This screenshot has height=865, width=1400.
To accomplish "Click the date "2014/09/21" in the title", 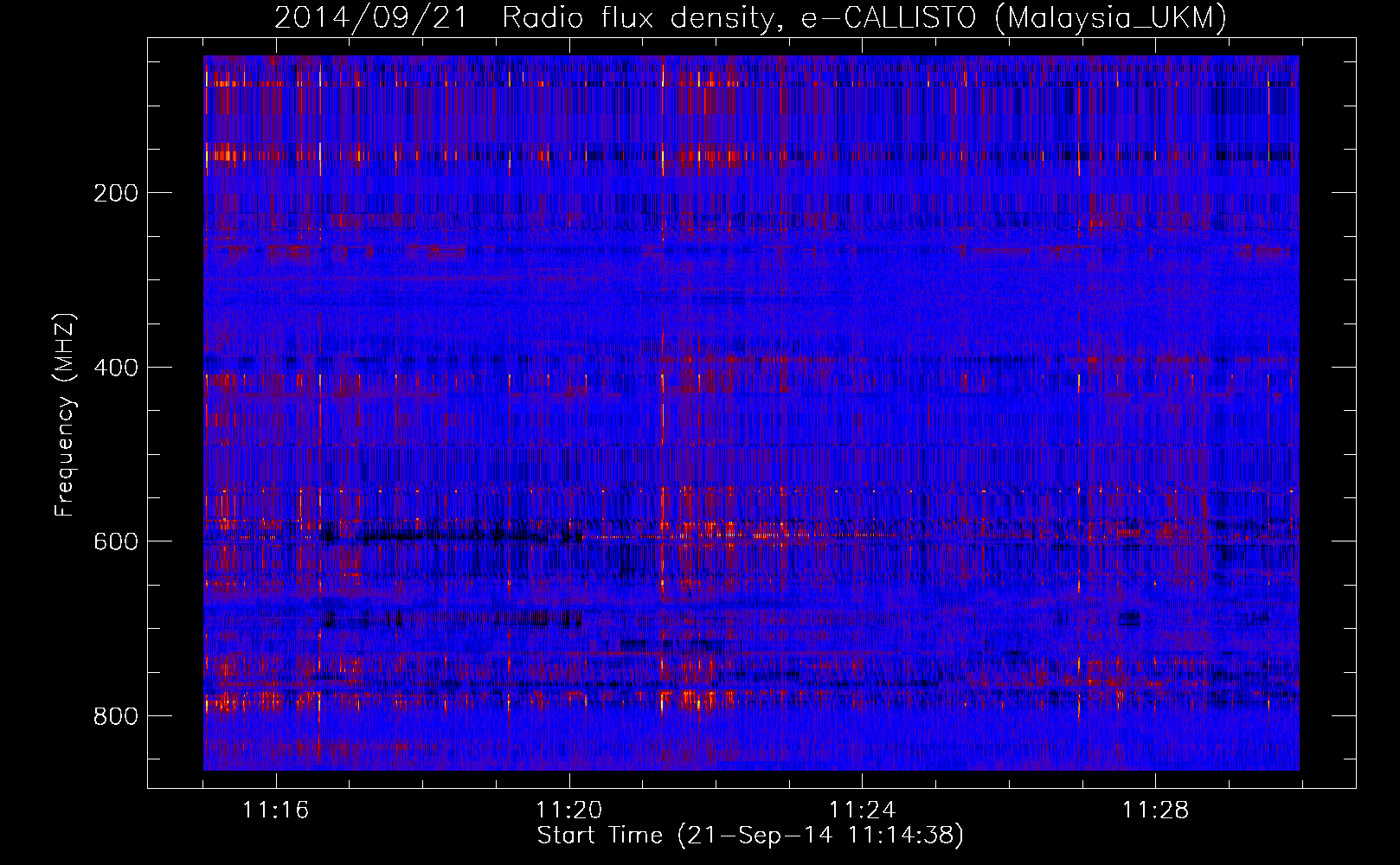I will point(370,17).
